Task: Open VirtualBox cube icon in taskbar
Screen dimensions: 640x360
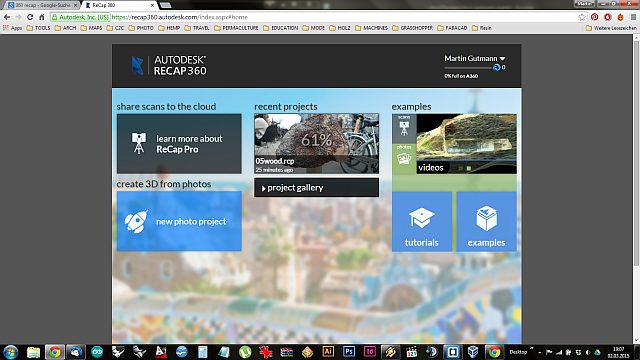Action: [x=473, y=351]
